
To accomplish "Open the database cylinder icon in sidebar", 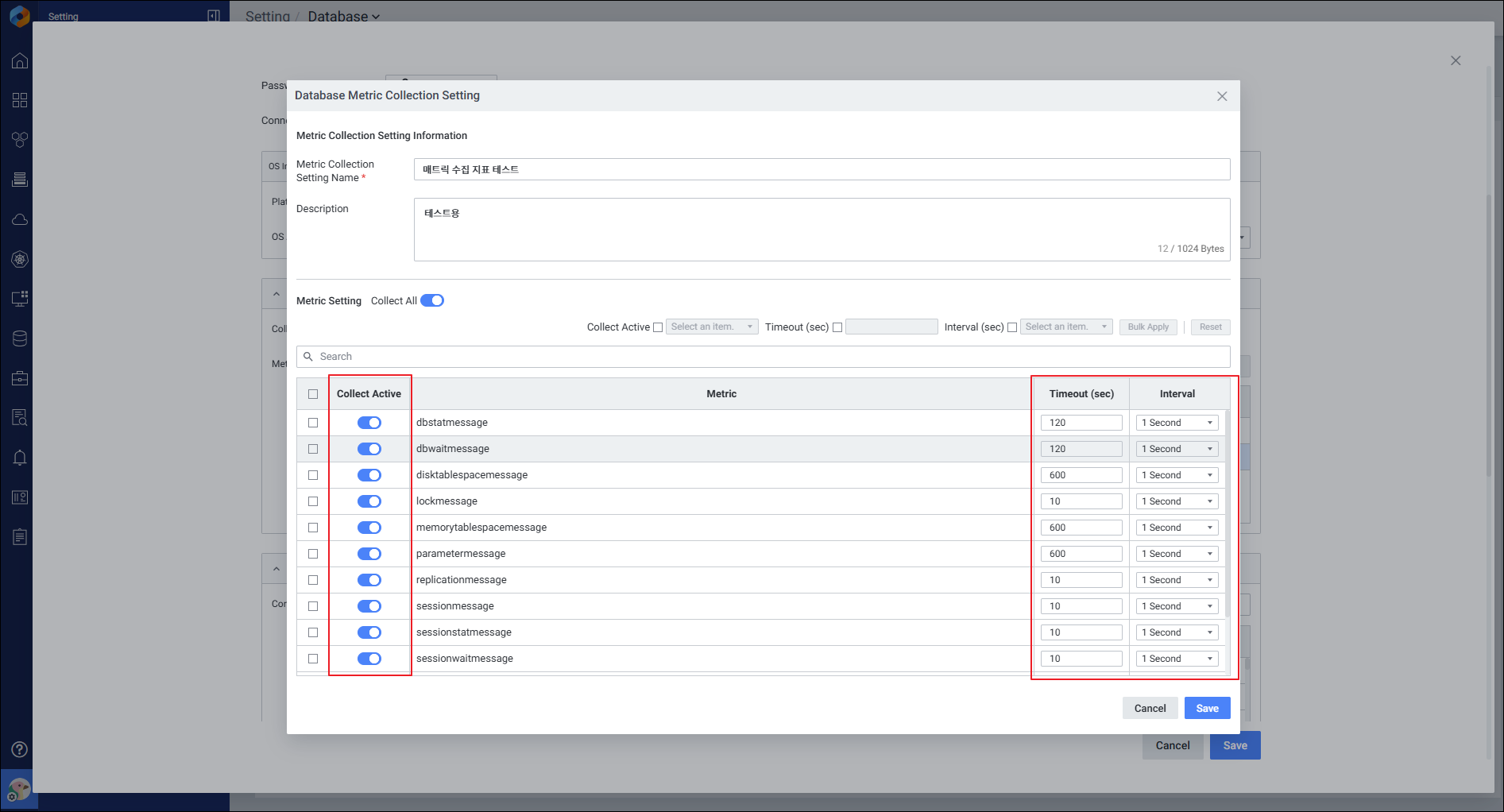I will [x=20, y=338].
